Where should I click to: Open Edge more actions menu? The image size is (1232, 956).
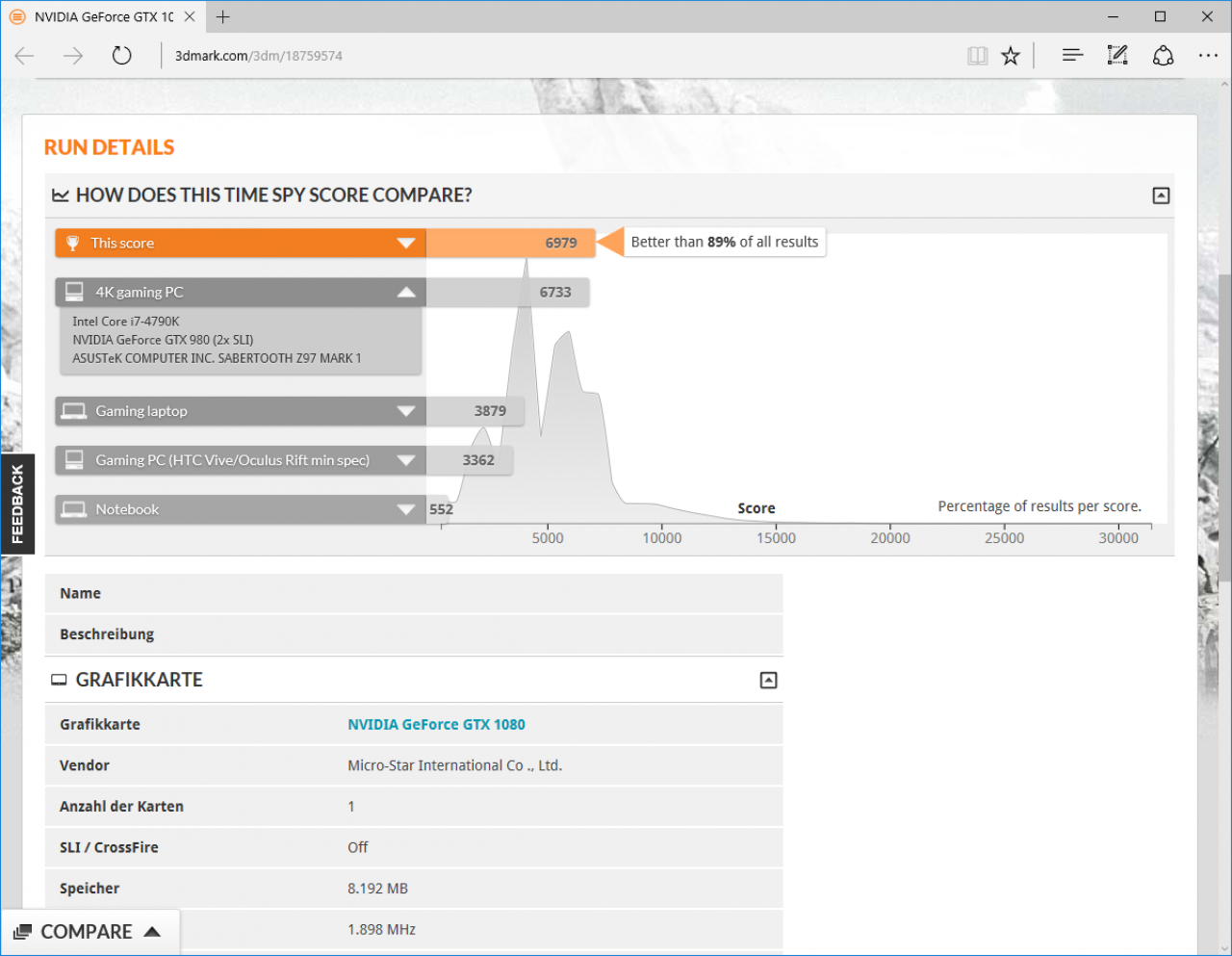point(1209,55)
